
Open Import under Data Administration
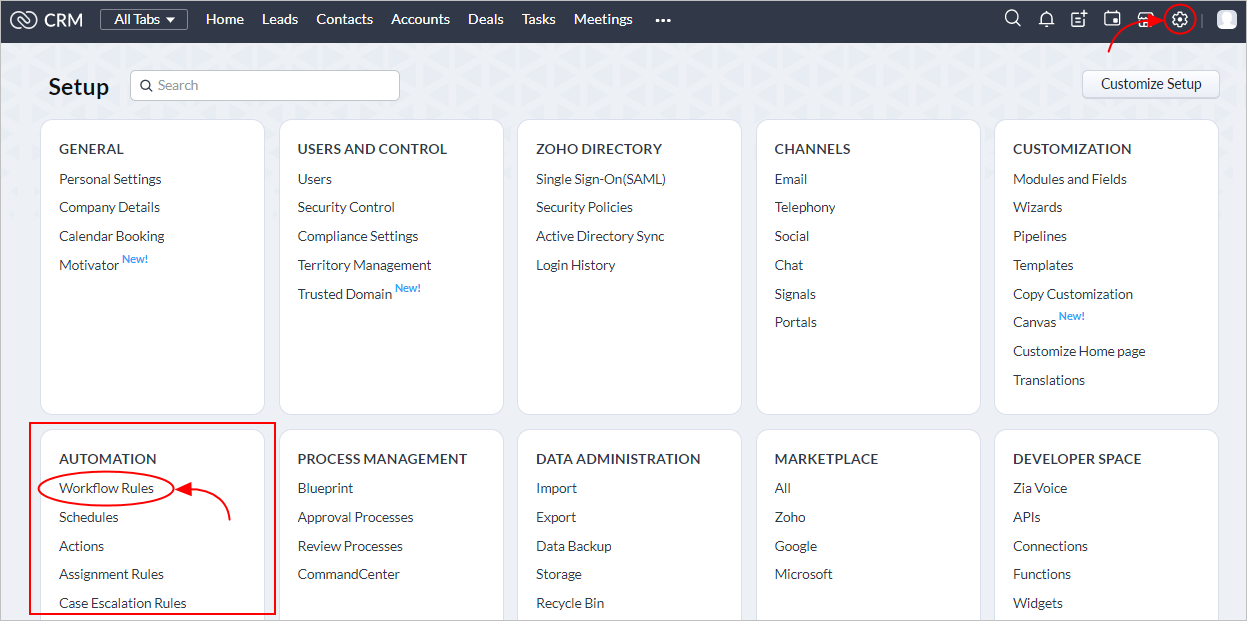click(556, 488)
